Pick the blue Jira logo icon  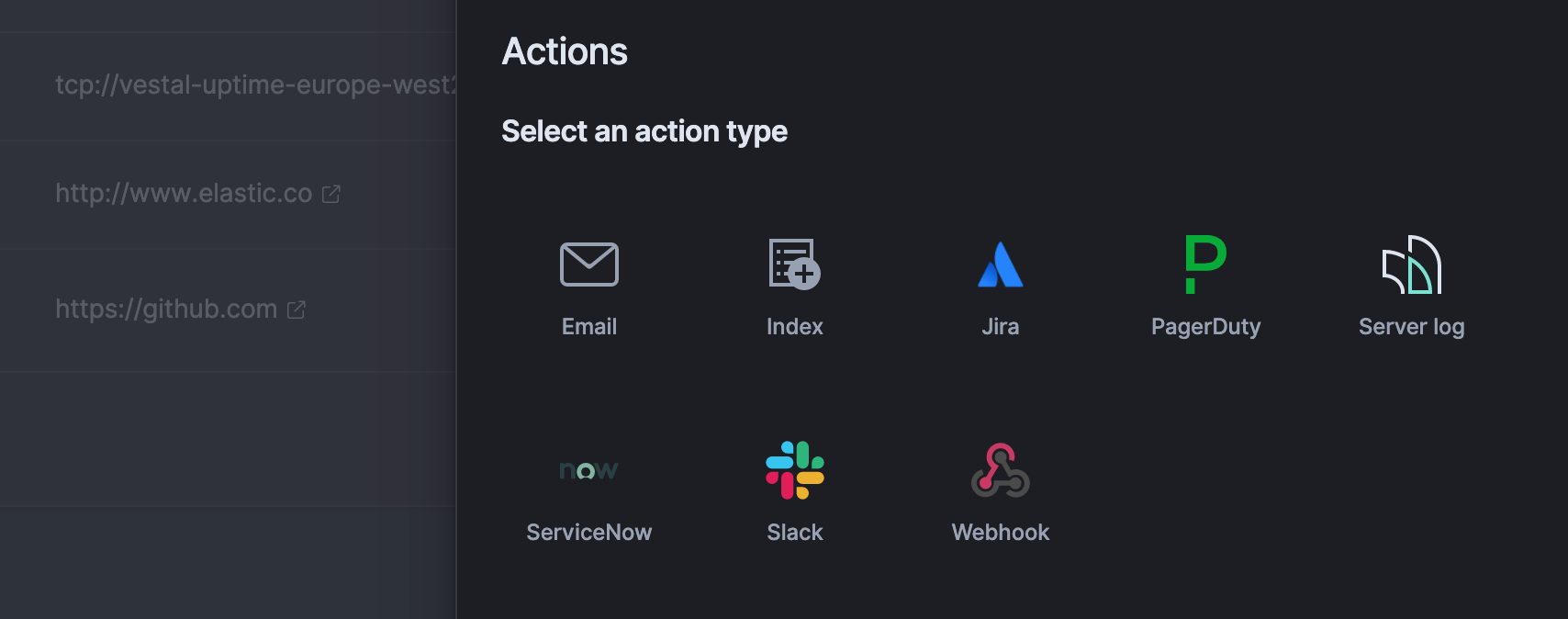pos(1000,264)
